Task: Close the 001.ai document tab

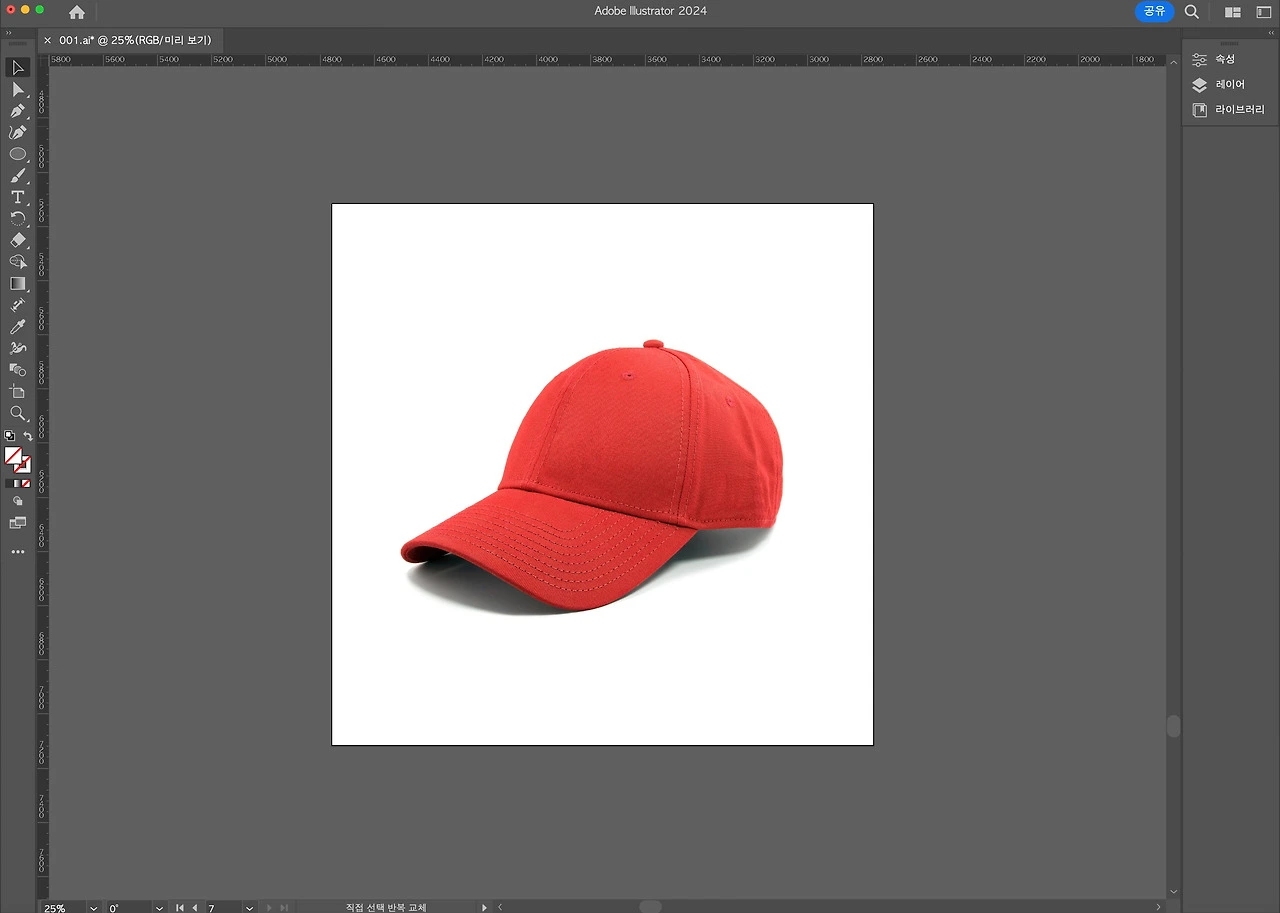Action: click(47, 40)
